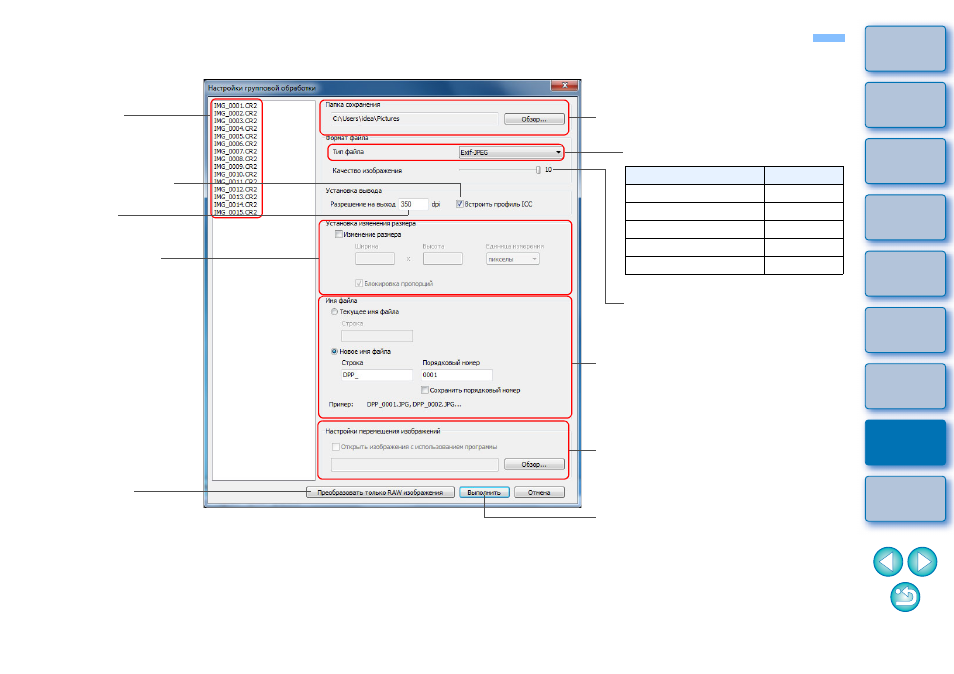Open the Тип файла Exif-JPEG dropdown
This screenshot has height=674, width=954.
click(x=510, y=152)
